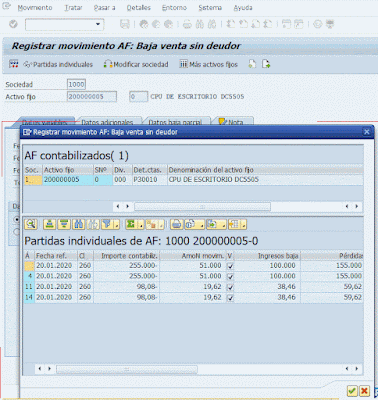The width and height of the screenshot is (378, 400).
Task: Open the Sistema menu
Action: click(x=210, y=8)
